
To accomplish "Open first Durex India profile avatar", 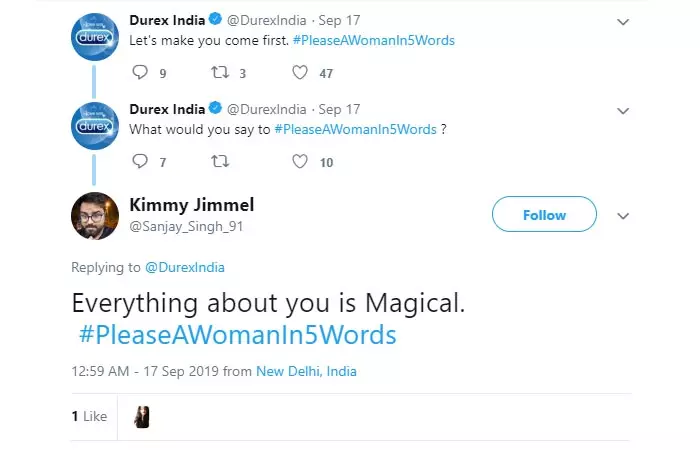I will point(96,38).
